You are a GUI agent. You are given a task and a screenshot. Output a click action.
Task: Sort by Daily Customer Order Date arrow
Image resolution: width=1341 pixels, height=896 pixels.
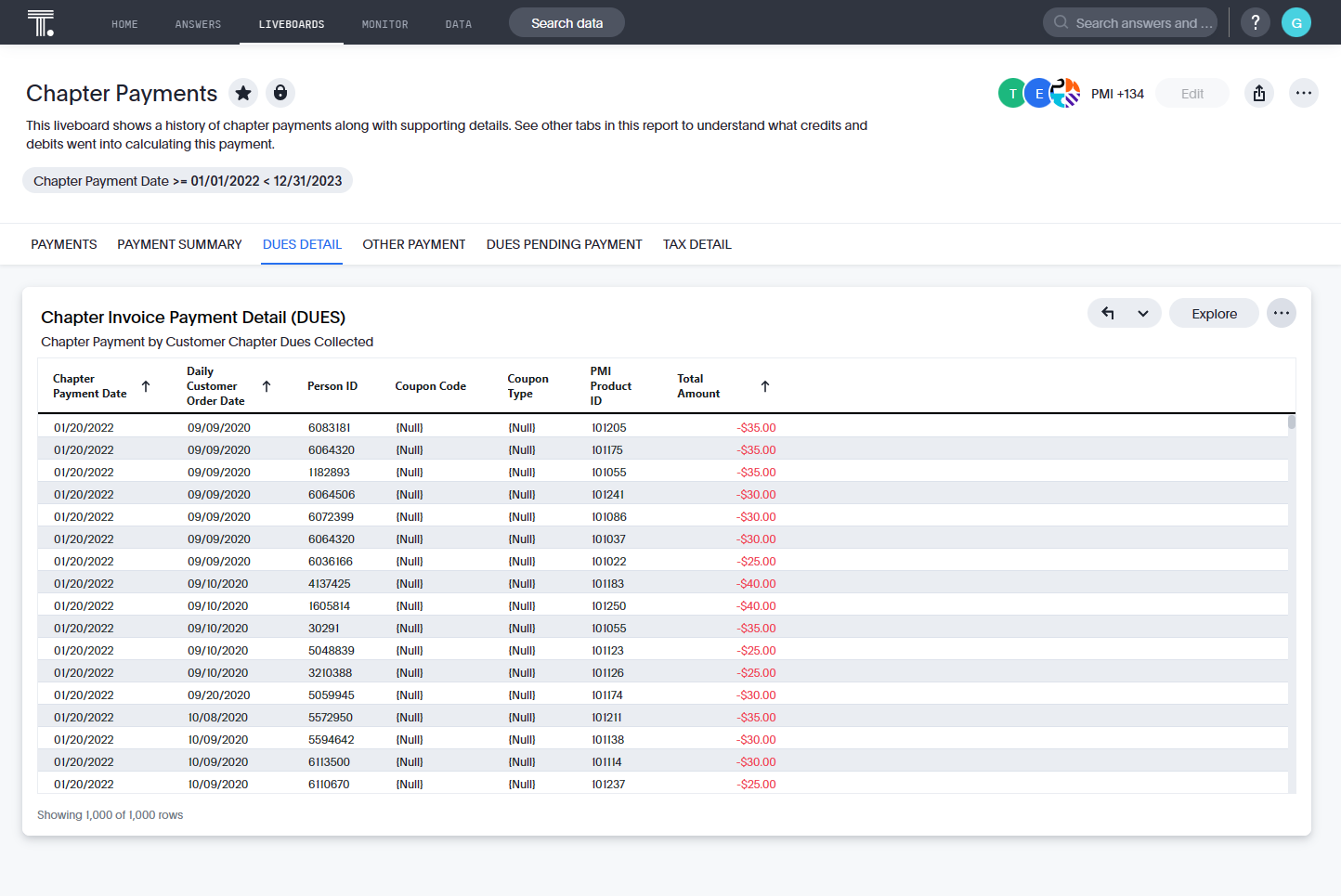coord(267,386)
